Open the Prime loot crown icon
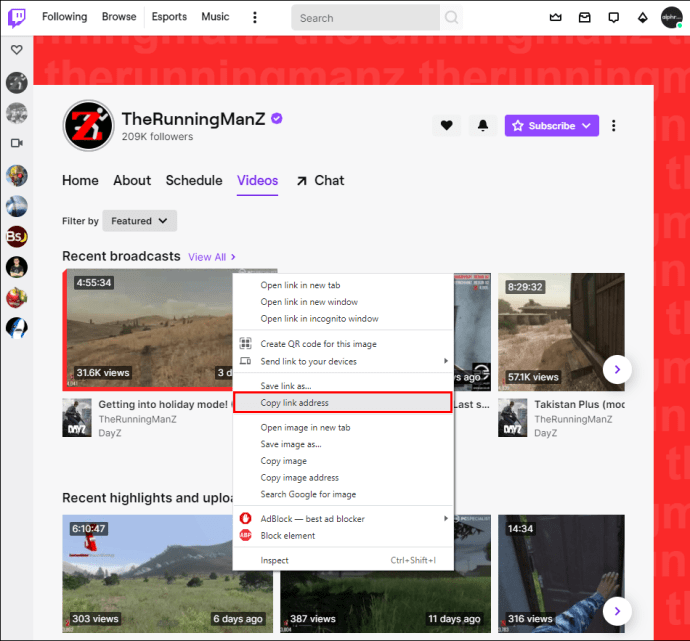Screen dimensions: 690x641 tap(556, 18)
